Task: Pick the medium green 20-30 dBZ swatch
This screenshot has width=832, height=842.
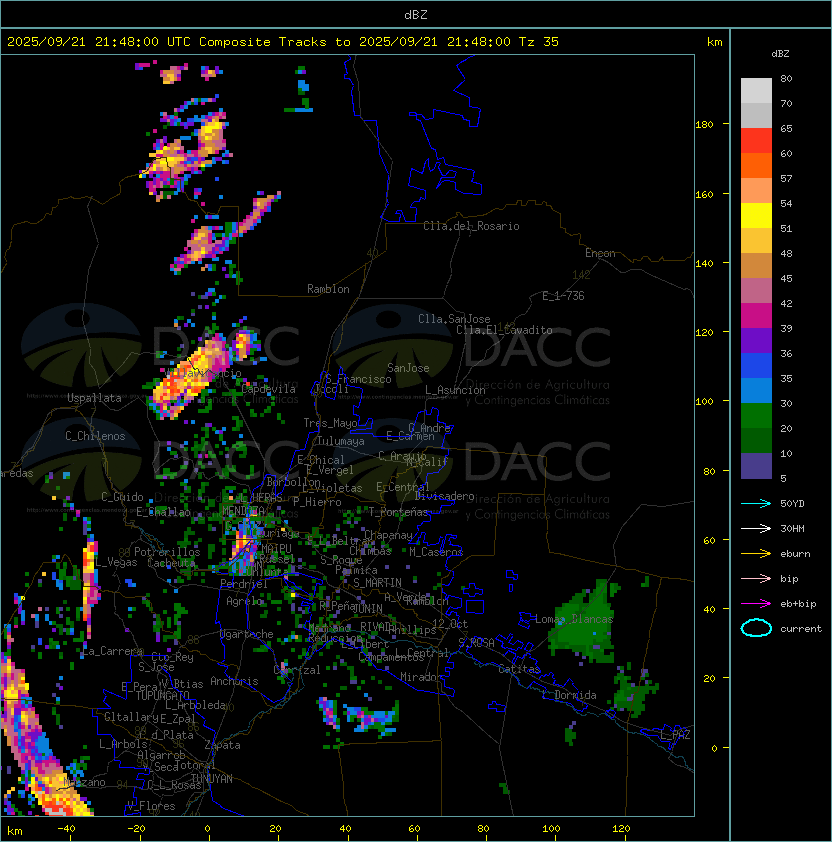Action: click(756, 416)
